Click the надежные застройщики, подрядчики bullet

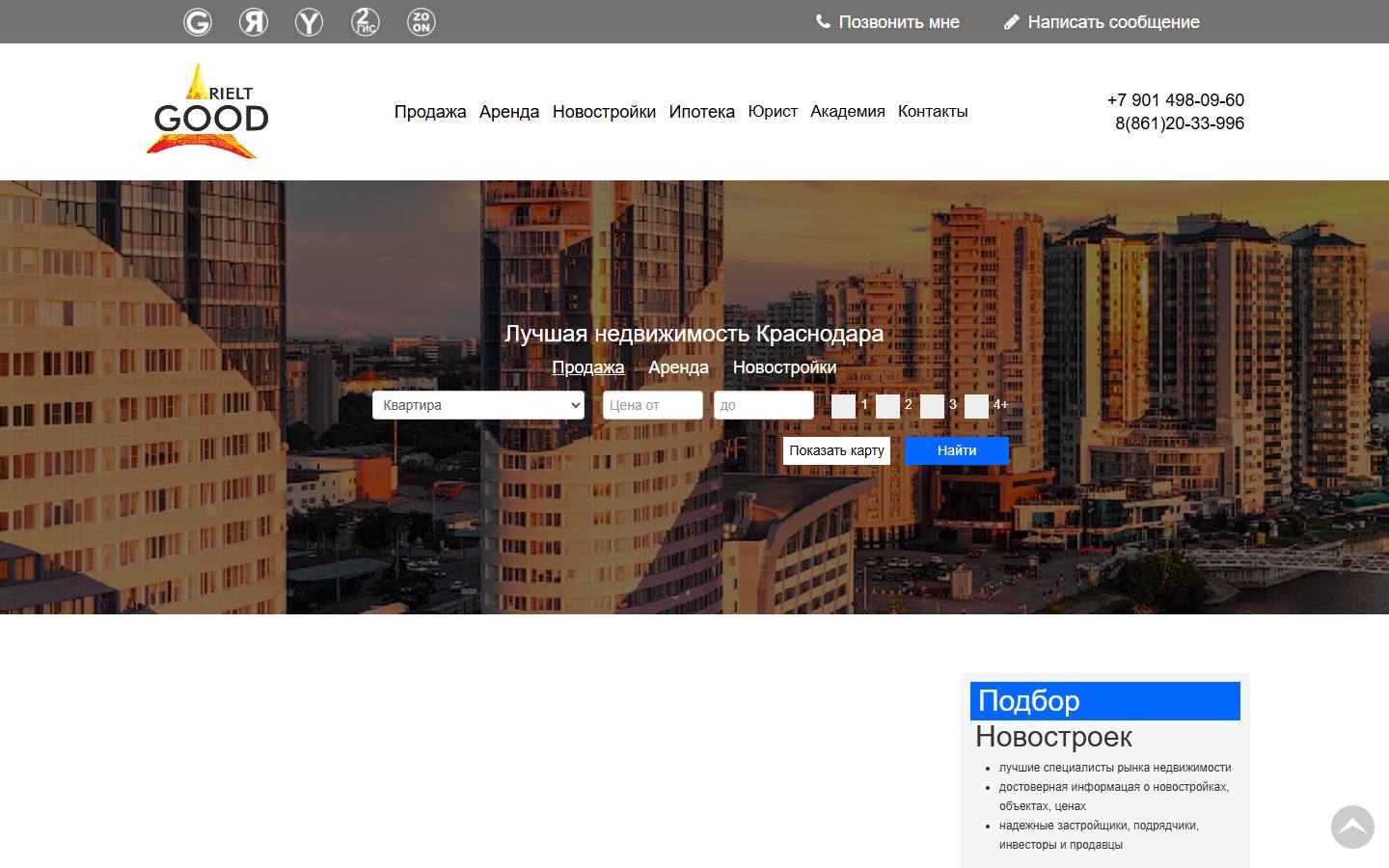1099,835
